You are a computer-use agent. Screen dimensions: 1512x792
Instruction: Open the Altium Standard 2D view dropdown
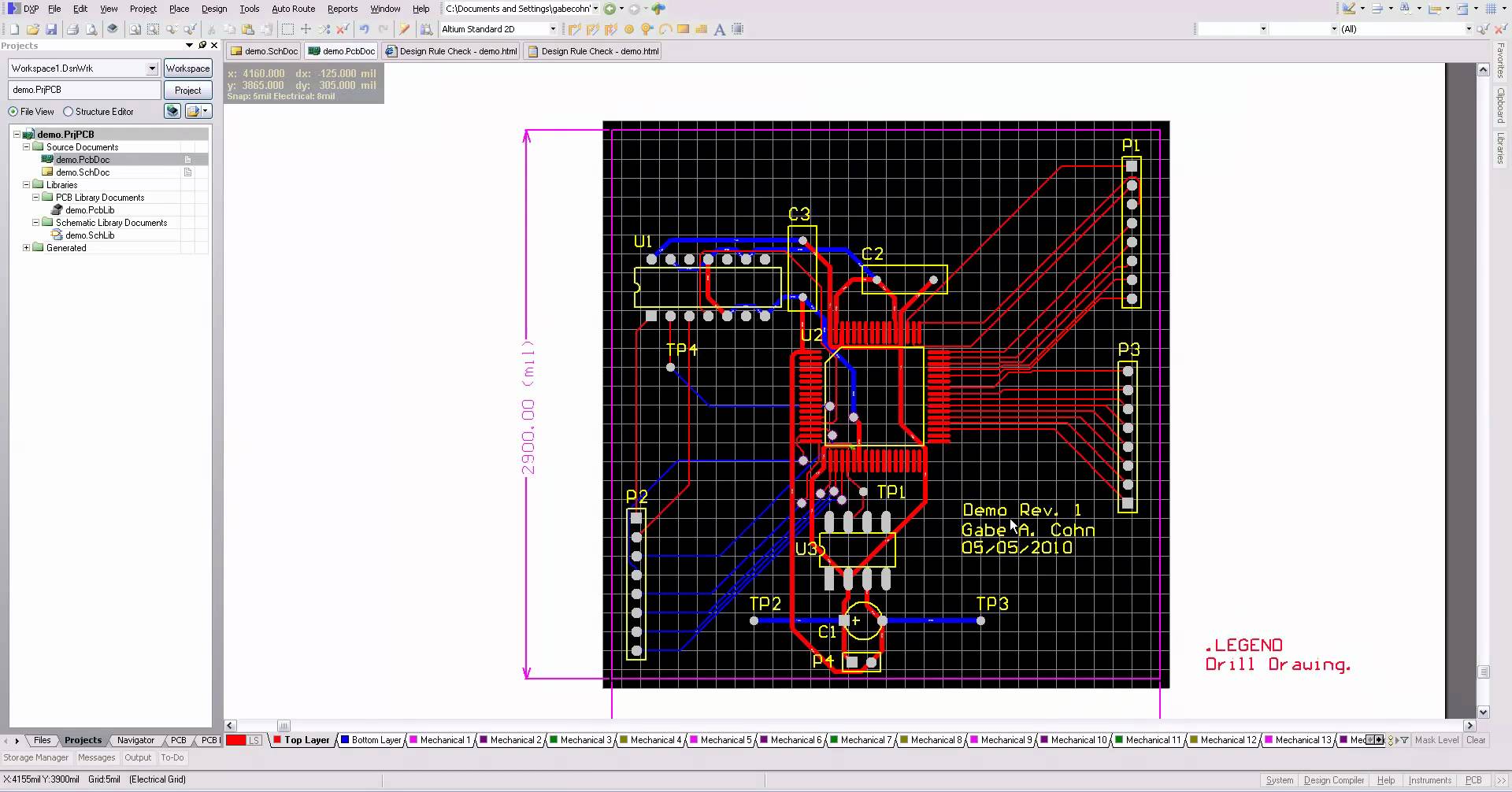coord(552,29)
